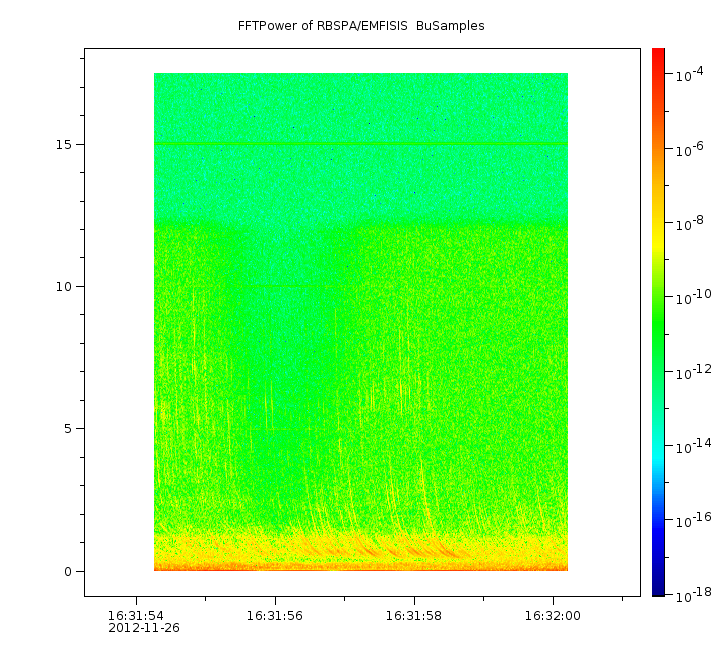
Task: Click the time label 16:31:54
Action: 136,616
